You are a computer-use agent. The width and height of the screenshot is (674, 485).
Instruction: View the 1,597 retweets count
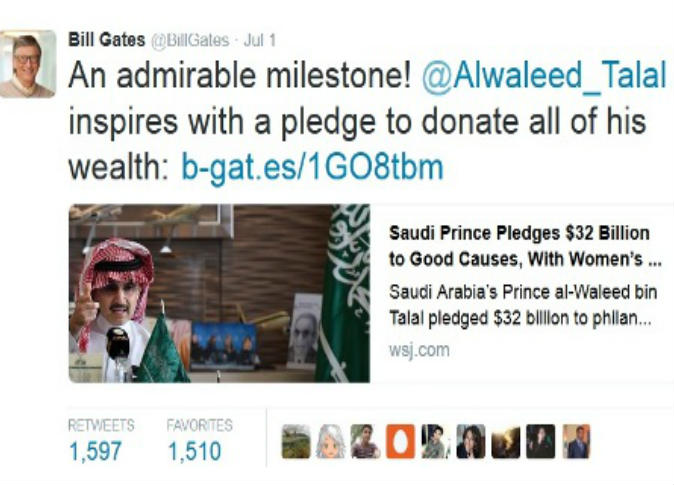[x=95, y=451]
